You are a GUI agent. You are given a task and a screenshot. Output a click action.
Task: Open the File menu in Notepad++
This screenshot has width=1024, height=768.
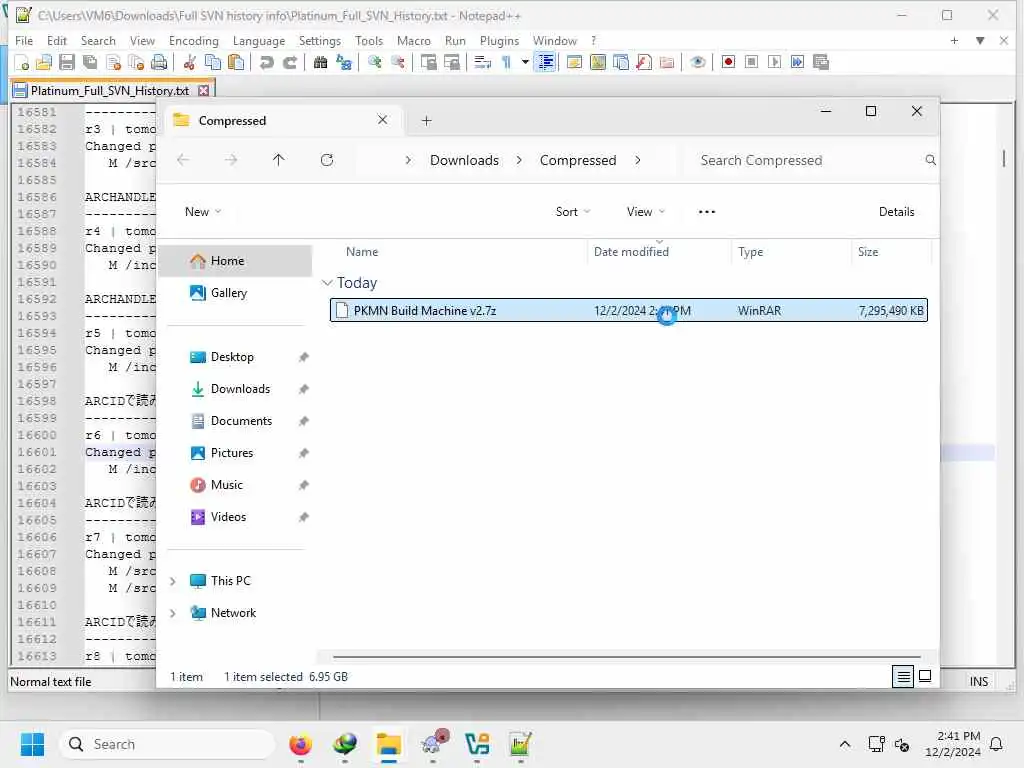[x=24, y=40]
